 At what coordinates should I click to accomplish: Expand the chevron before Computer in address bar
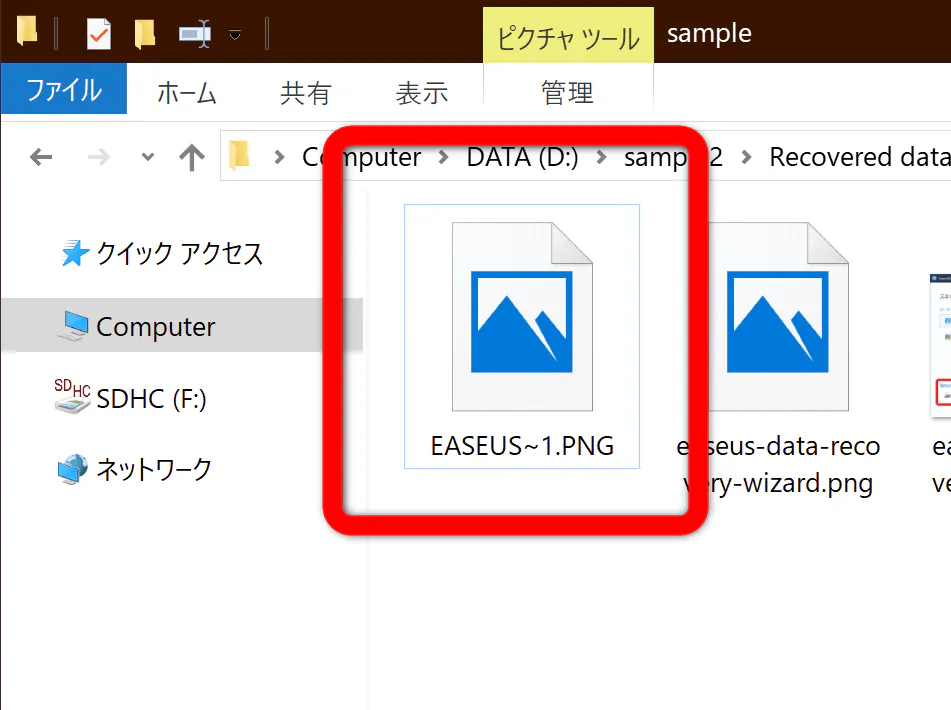279,158
